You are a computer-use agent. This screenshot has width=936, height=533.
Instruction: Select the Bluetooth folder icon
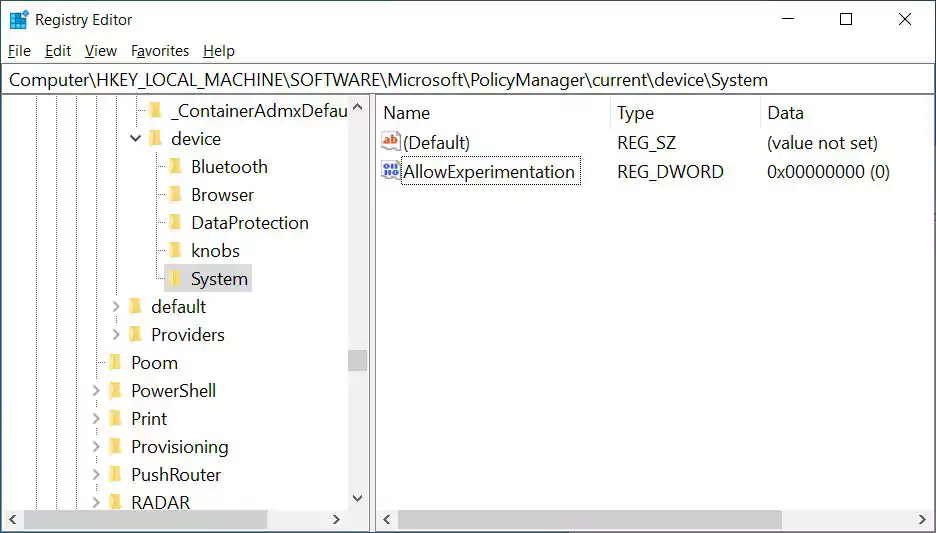pos(176,167)
